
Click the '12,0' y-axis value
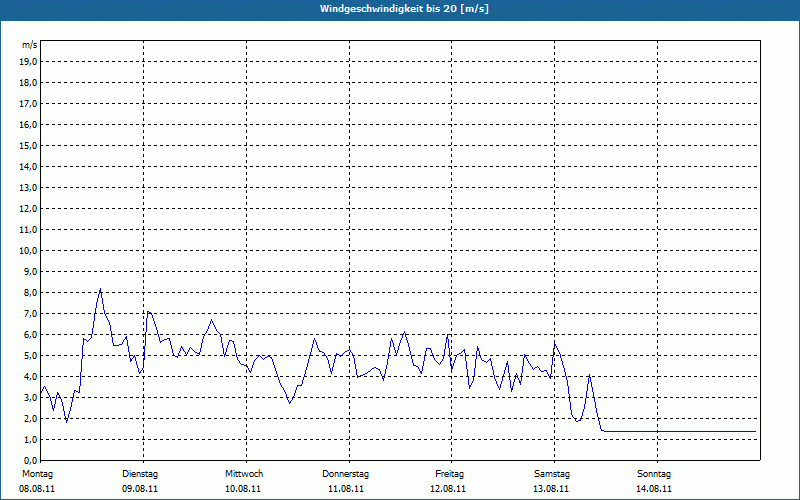click(30, 208)
